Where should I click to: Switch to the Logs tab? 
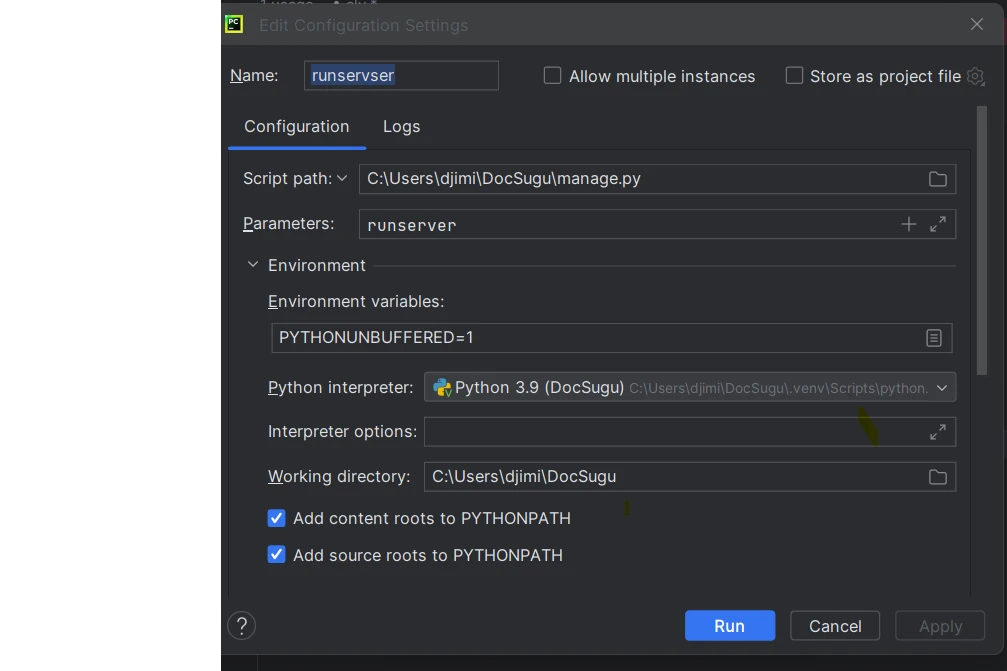[401, 127]
